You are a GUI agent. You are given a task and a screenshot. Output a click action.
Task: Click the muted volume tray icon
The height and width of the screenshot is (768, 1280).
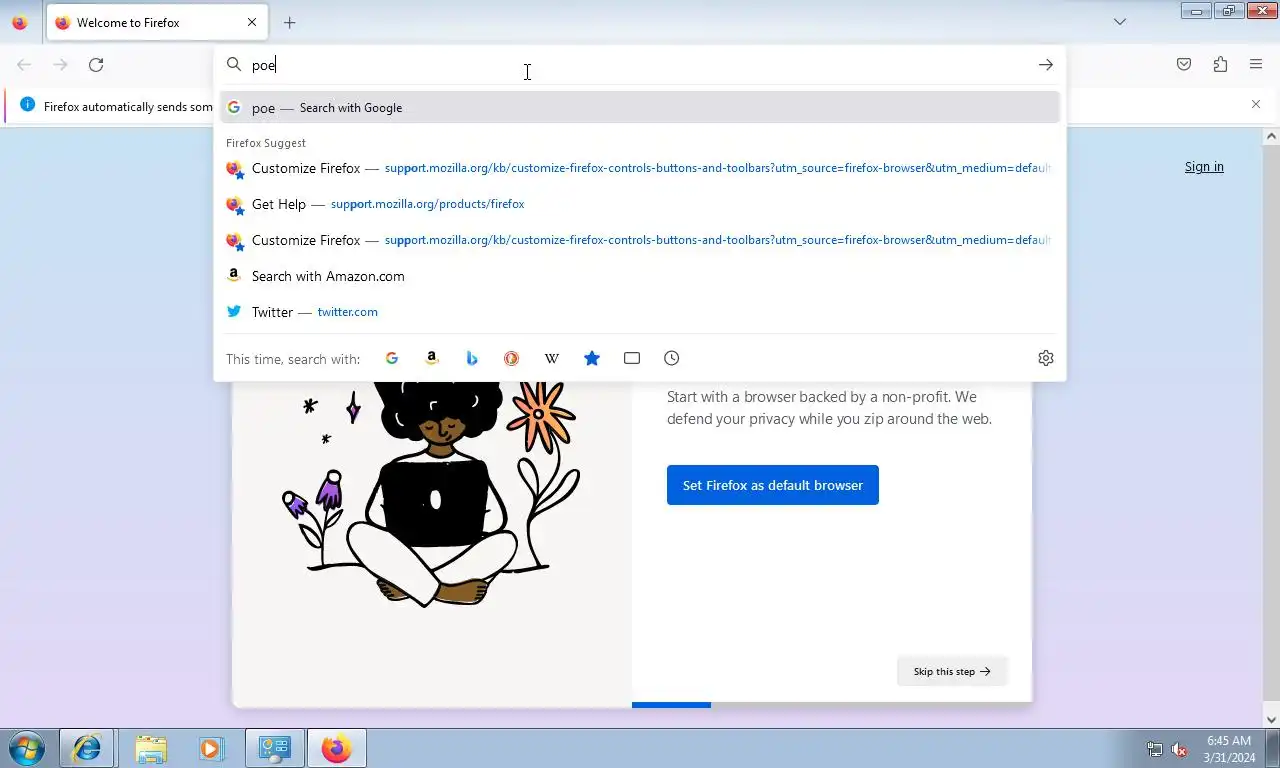(1179, 749)
